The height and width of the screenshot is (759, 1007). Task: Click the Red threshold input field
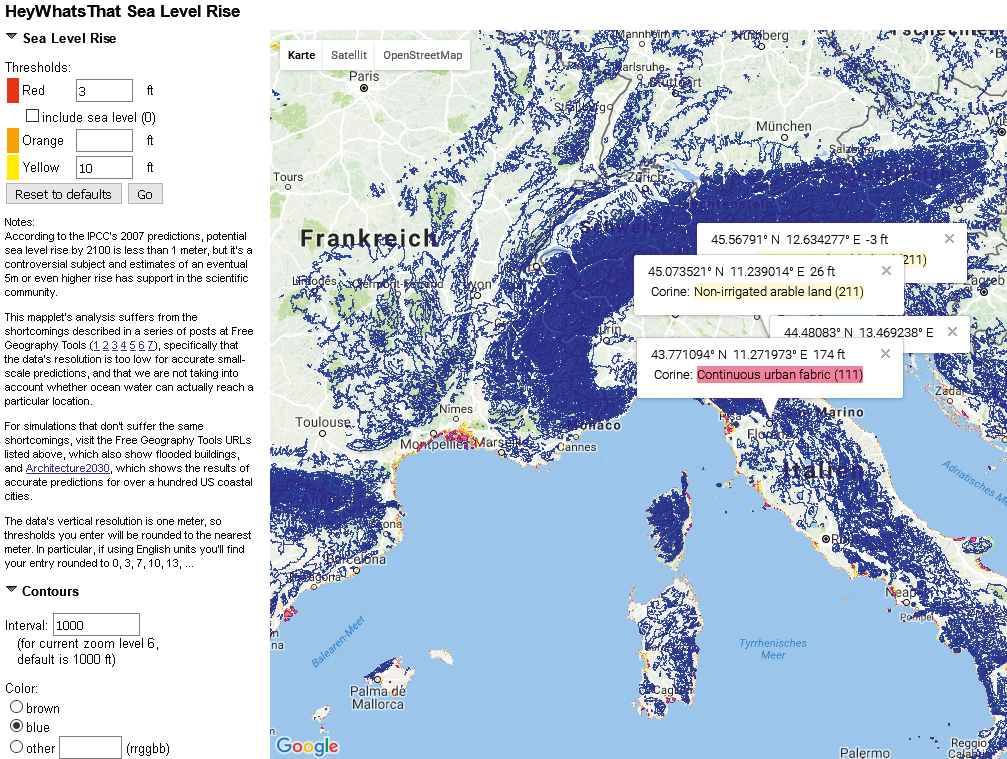104,91
